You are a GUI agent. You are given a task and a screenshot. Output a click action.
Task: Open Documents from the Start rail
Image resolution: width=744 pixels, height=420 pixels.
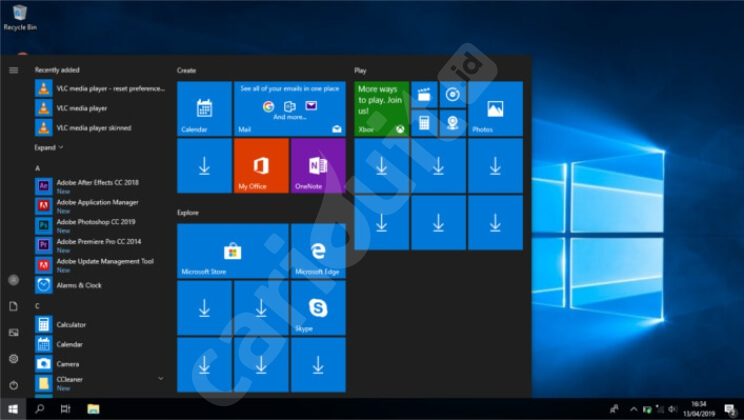tap(13, 306)
